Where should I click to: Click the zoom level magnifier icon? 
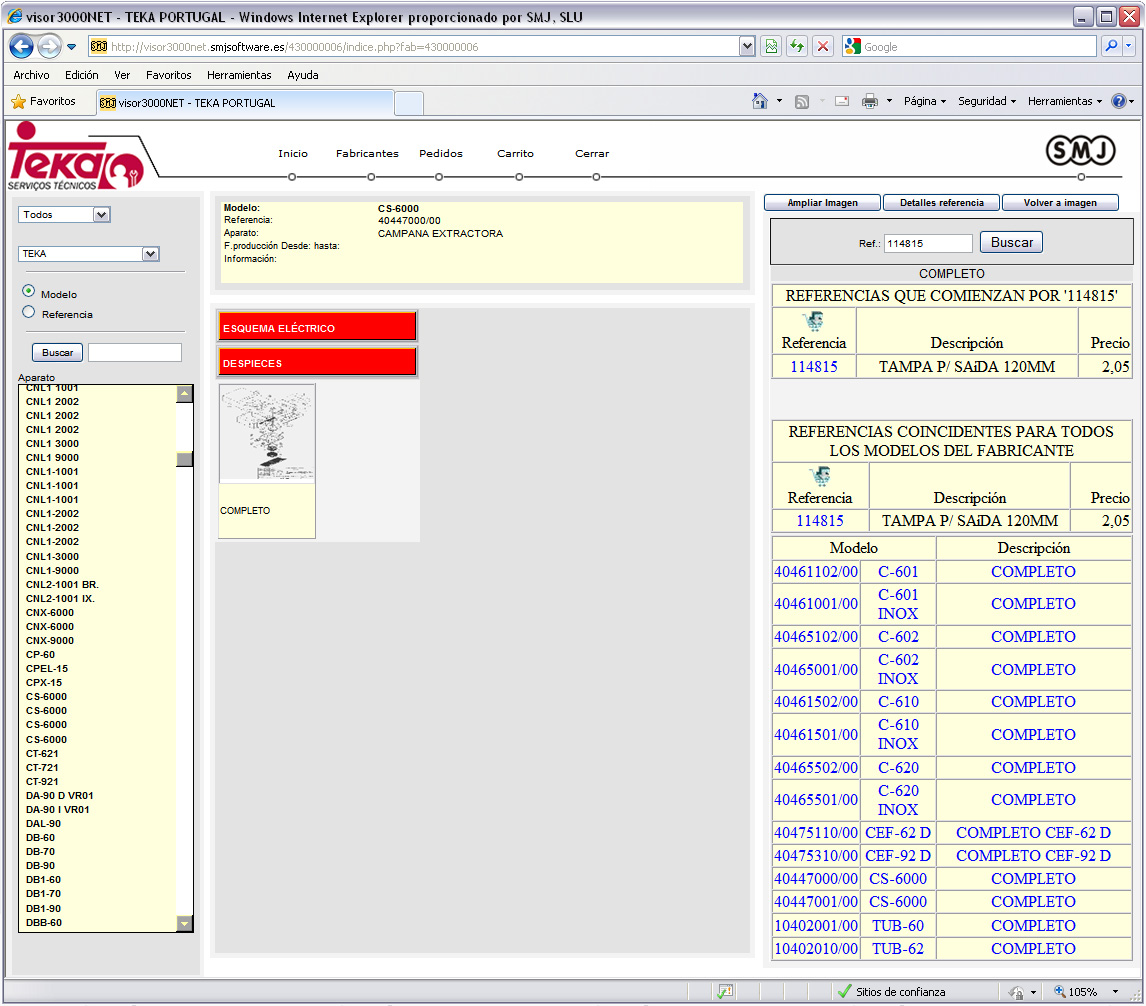pos(1060,991)
